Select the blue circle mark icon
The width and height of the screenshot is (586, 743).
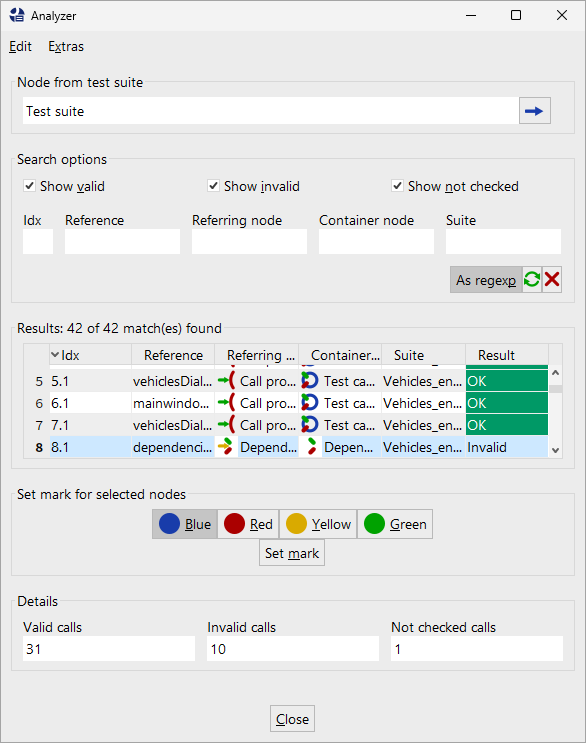169,524
